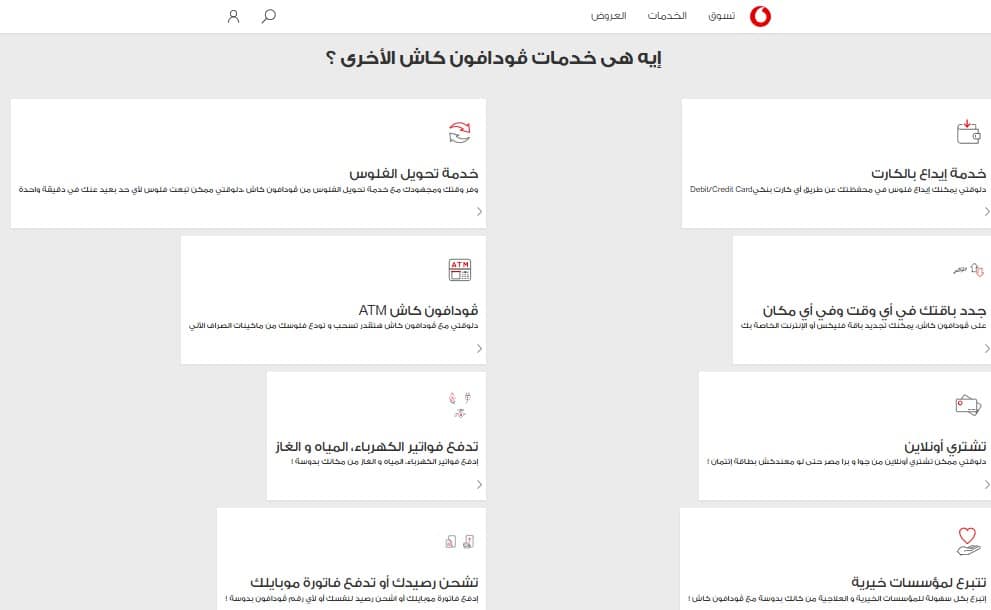Click the Vodafone Cash ATM machine icon

[459, 269]
